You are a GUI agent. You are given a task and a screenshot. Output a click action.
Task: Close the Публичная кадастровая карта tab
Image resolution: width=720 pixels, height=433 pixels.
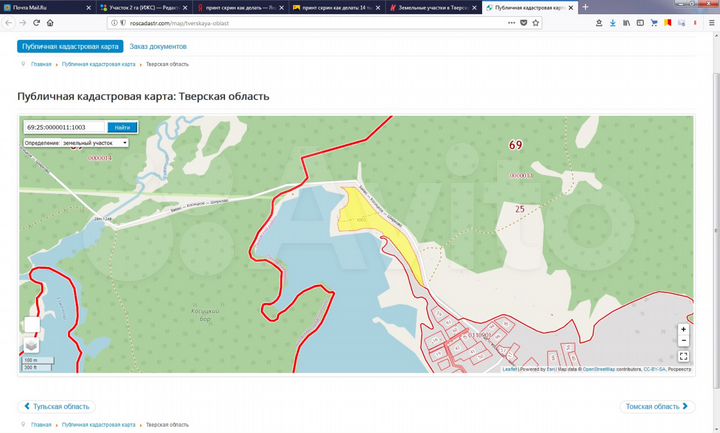(x=571, y=8)
